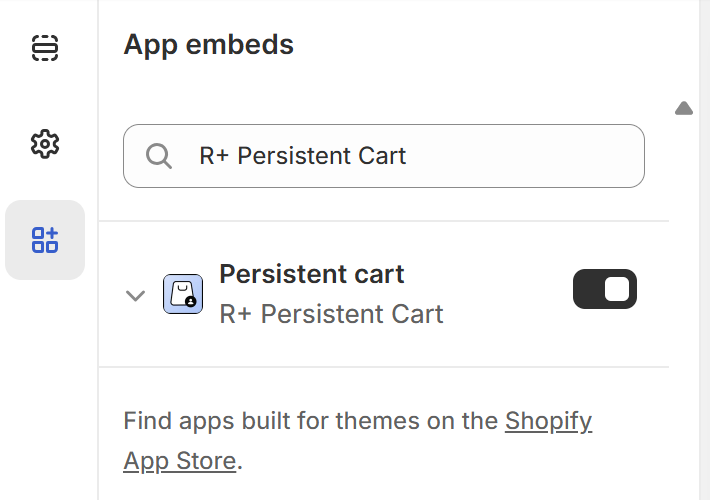Click the scroll-up arrow icon

[684, 108]
